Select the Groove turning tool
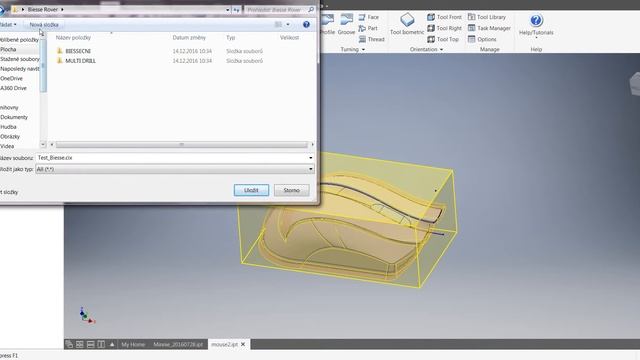This screenshot has height=360, width=640. pyautogui.click(x=346, y=24)
